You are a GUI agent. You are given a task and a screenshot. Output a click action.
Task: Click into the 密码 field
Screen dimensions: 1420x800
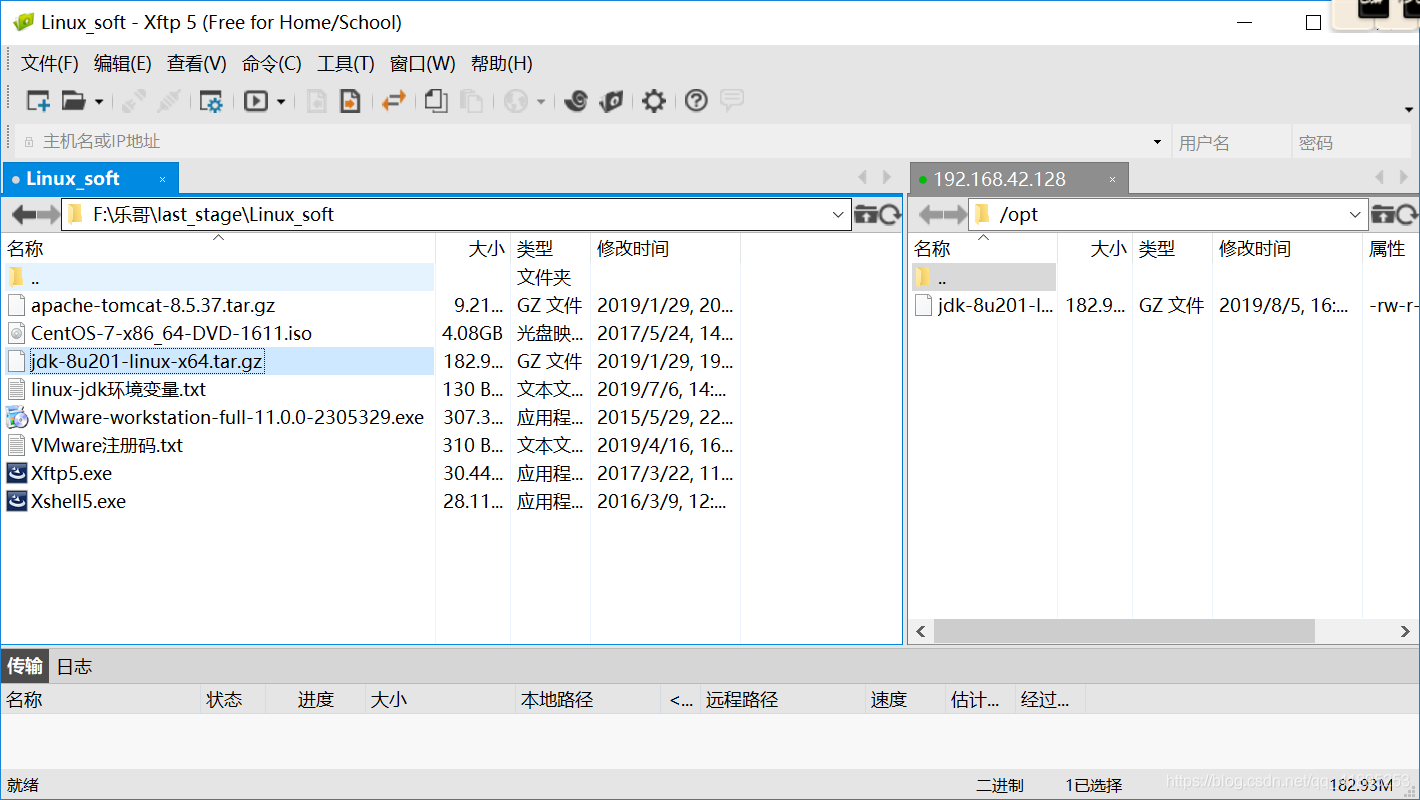point(1351,142)
